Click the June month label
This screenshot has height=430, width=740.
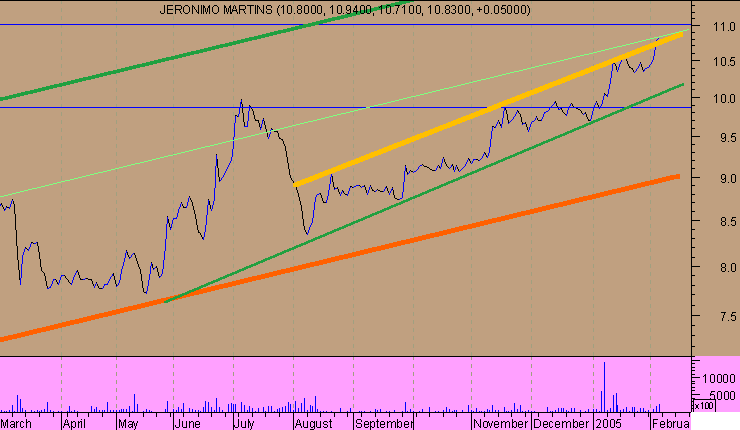click(188, 423)
